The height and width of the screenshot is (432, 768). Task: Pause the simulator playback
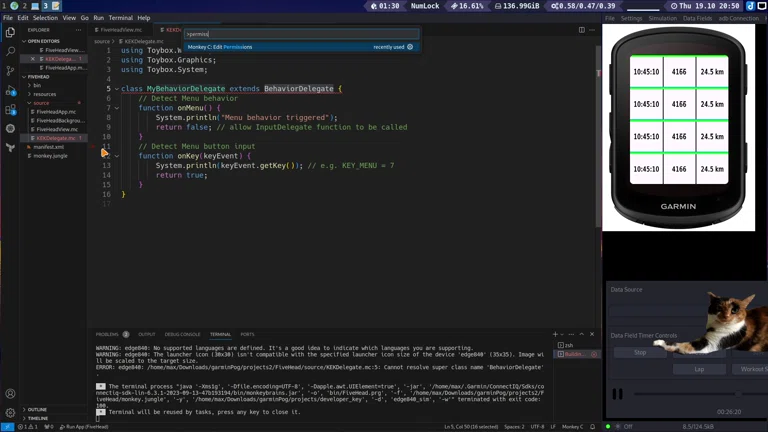(617, 394)
